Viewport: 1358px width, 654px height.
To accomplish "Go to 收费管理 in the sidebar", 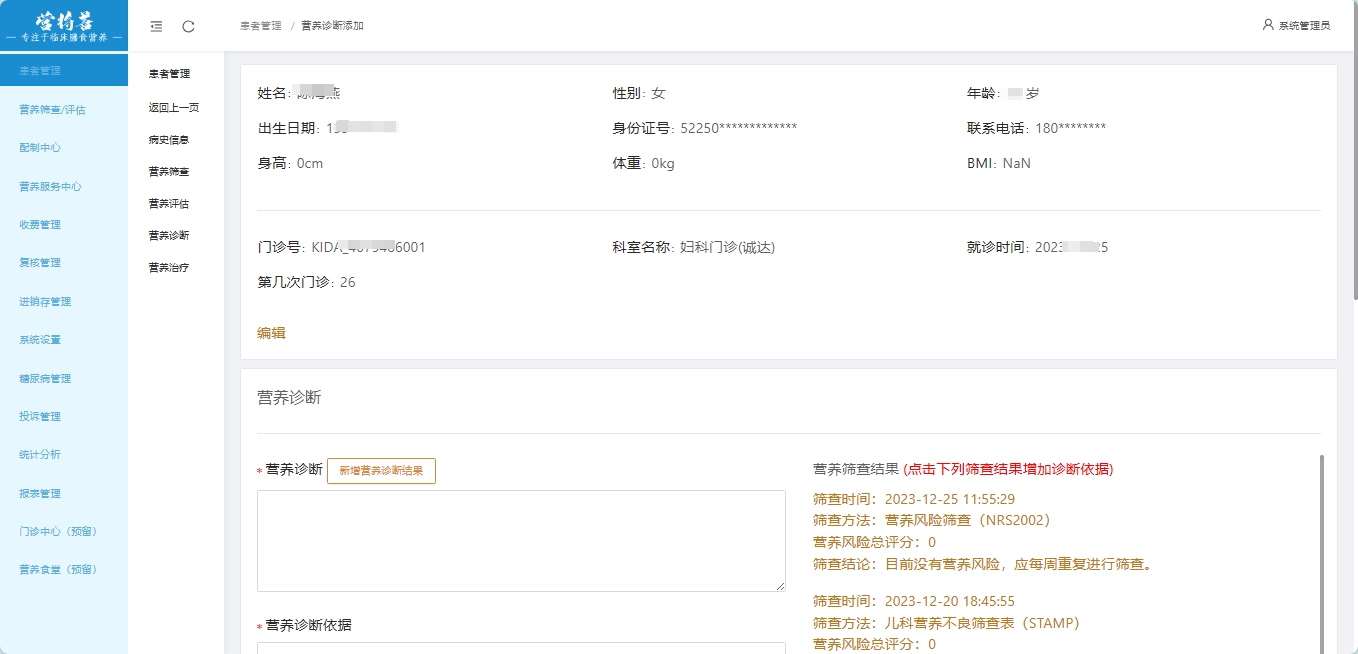I will pyautogui.click(x=40, y=224).
